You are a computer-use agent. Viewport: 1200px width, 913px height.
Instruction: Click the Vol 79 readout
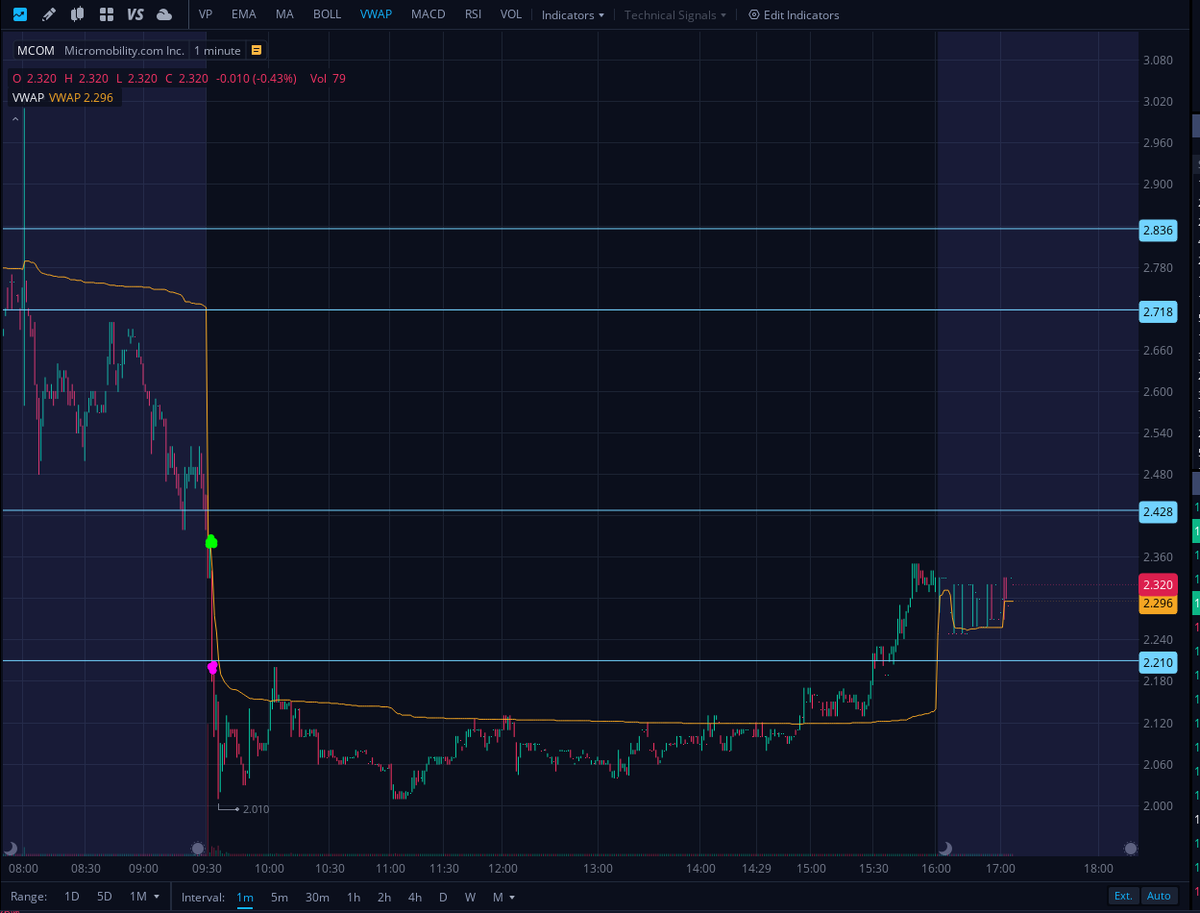328,78
